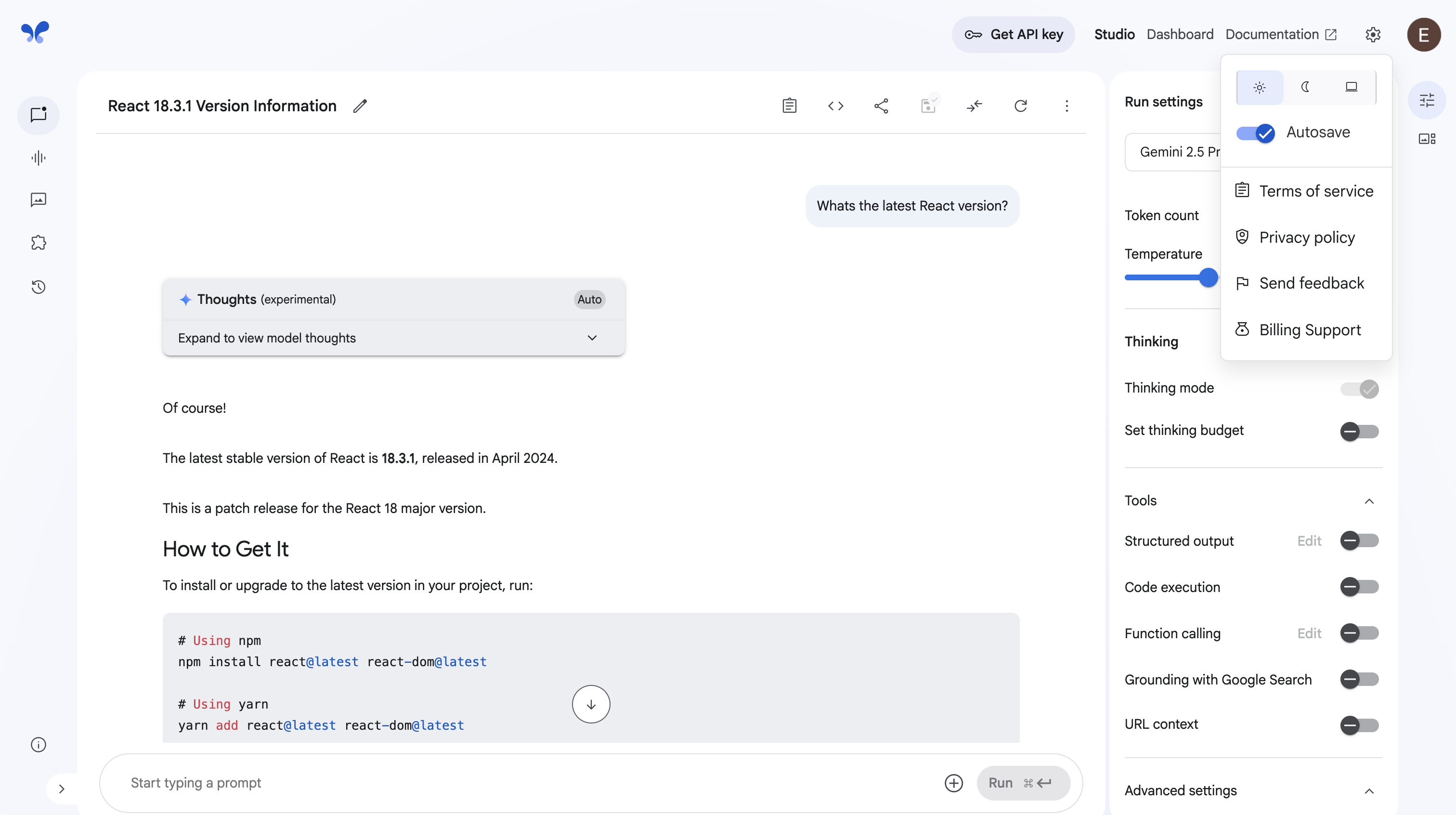This screenshot has width=1456, height=815.
Task: Toggle the Thinking mode switch
Action: click(1359, 389)
